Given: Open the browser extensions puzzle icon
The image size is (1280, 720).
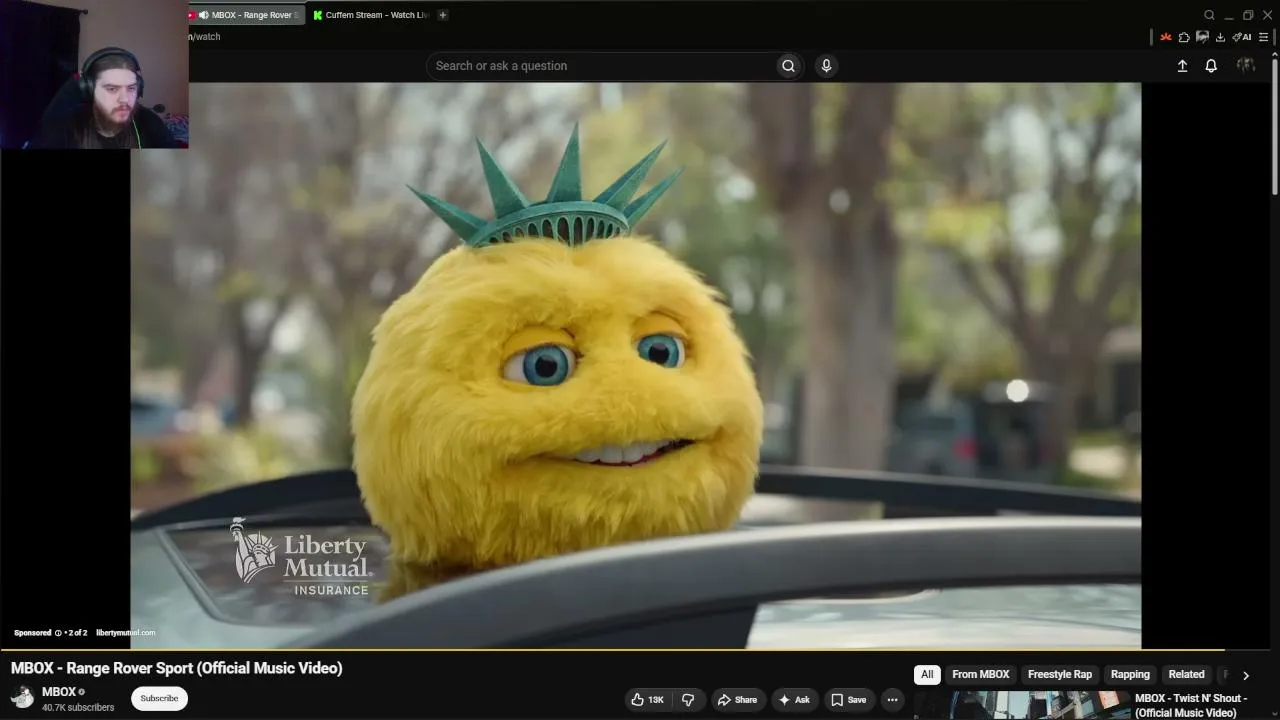Looking at the screenshot, I should (1184, 37).
